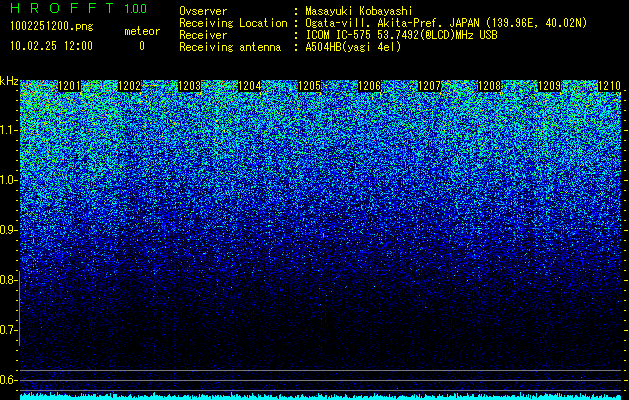
Task: Click the Receiving Location label
Action: point(233,23)
